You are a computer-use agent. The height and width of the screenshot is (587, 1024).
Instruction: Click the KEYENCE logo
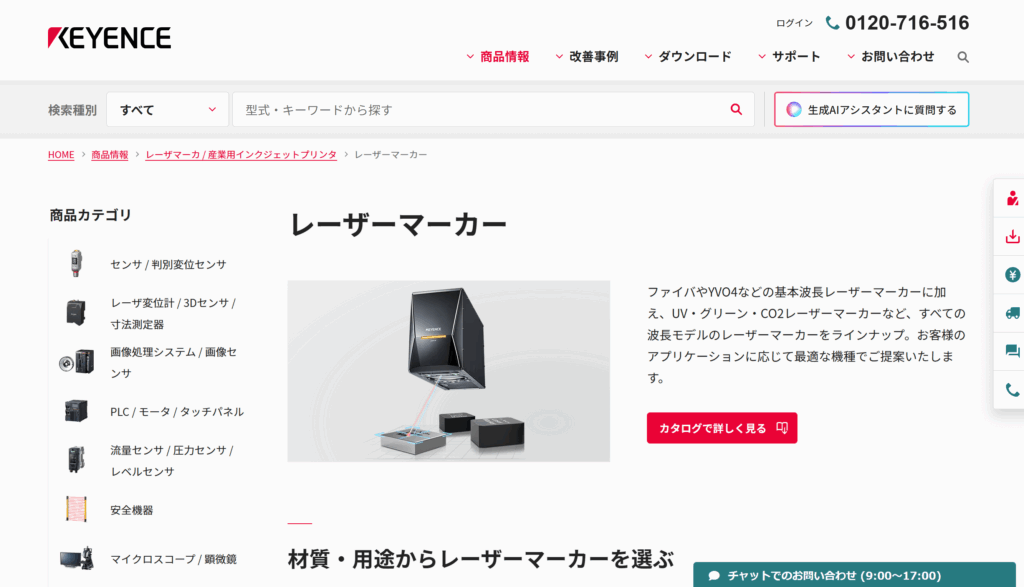pyautogui.click(x=109, y=38)
